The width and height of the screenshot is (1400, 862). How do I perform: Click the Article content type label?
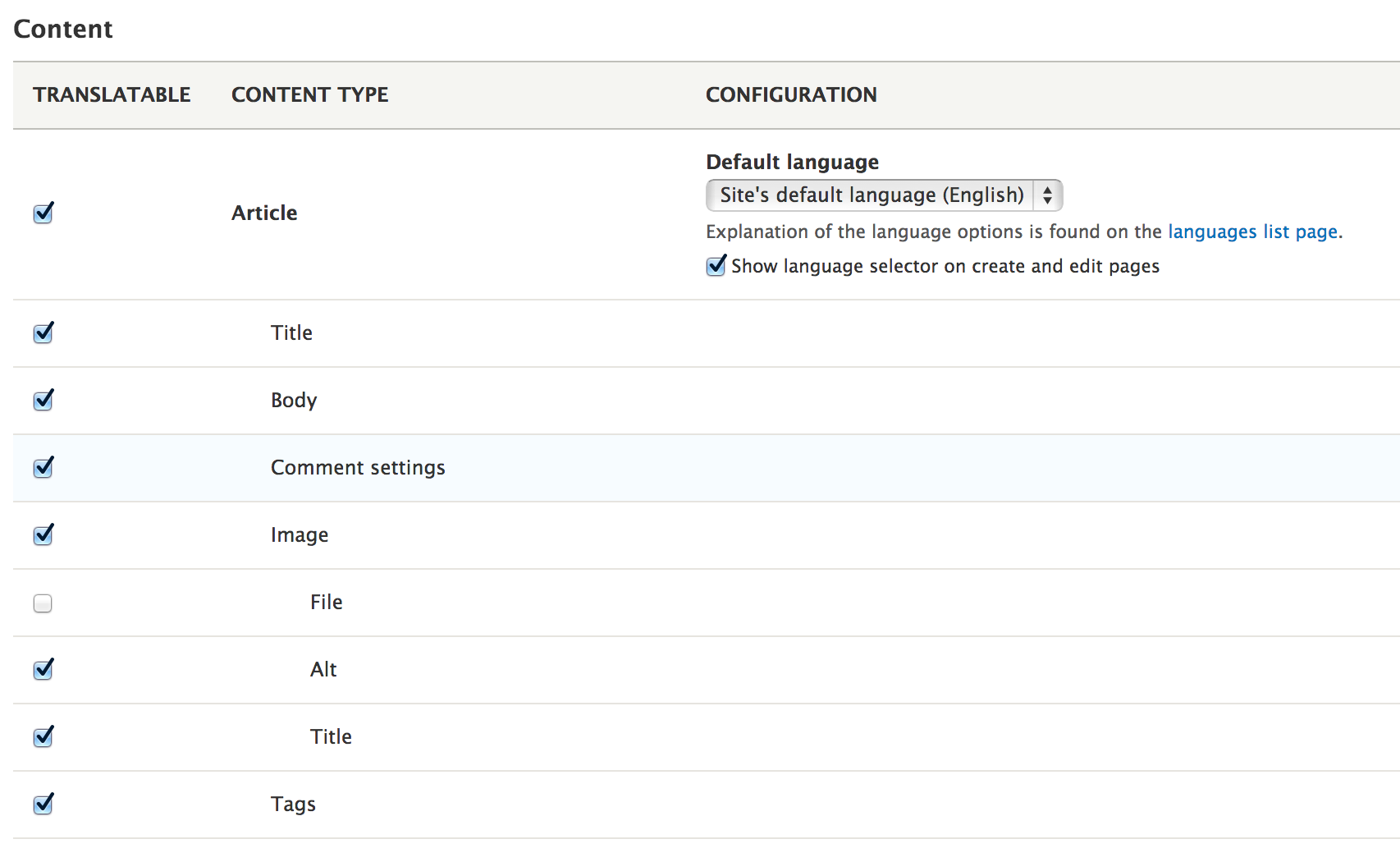[264, 213]
